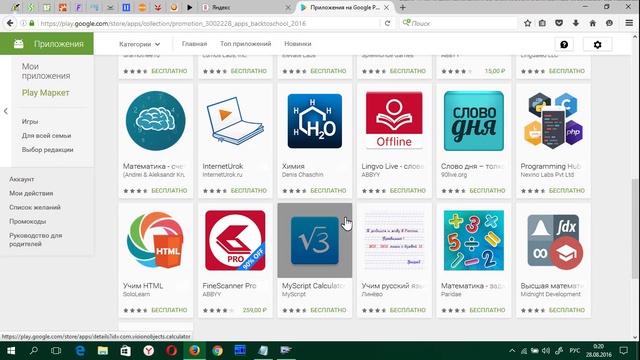
Task: Open Мои приложения in sidebar
Action: 46,71
